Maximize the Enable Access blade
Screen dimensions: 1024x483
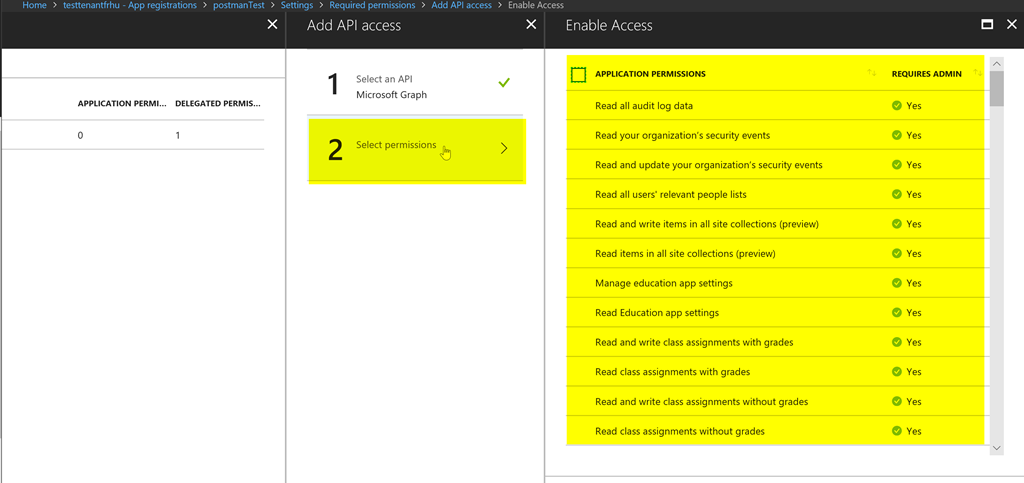point(987,25)
